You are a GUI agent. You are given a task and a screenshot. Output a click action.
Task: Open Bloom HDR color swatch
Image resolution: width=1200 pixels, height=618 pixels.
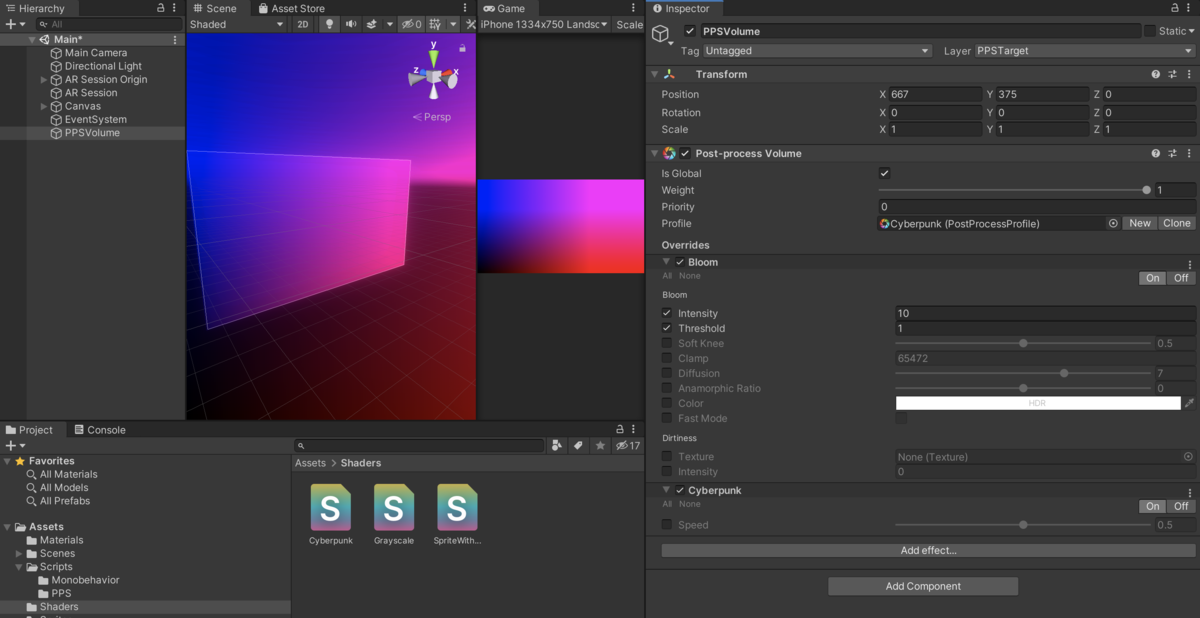coord(1038,403)
